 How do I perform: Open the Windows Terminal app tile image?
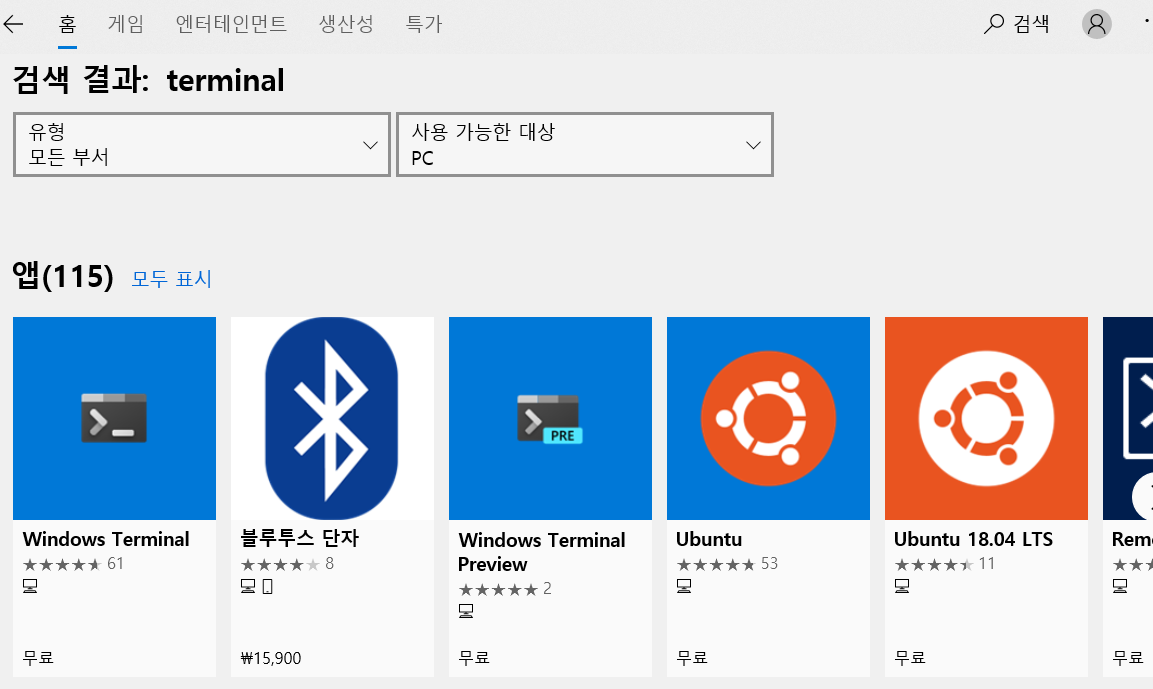115,418
